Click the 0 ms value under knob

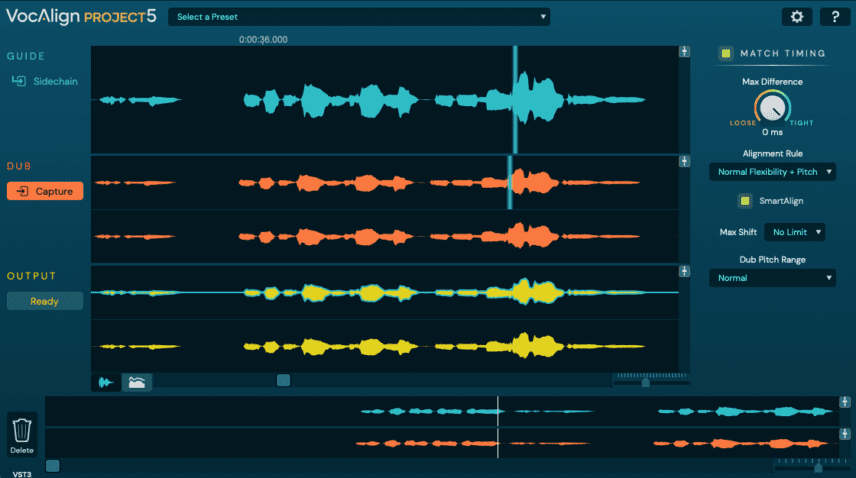(772, 132)
